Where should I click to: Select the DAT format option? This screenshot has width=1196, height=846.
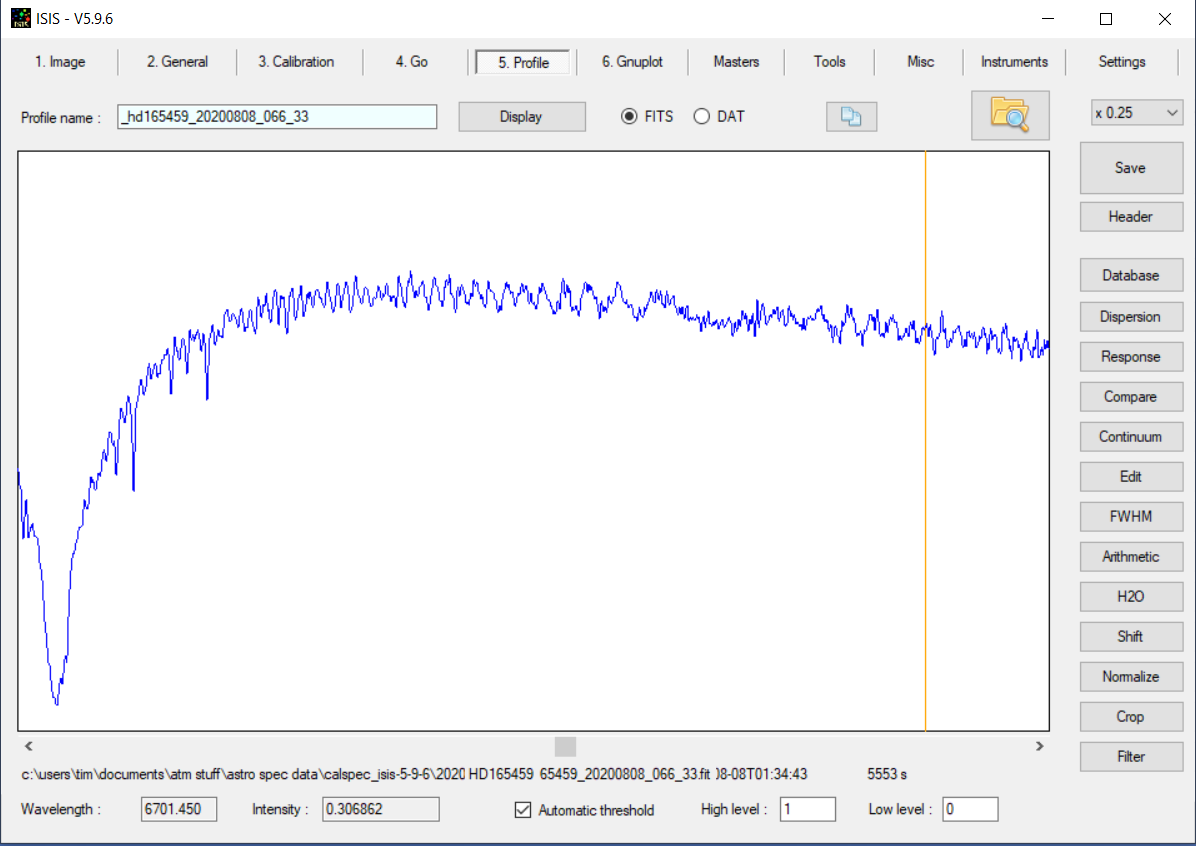(x=701, y=116)
